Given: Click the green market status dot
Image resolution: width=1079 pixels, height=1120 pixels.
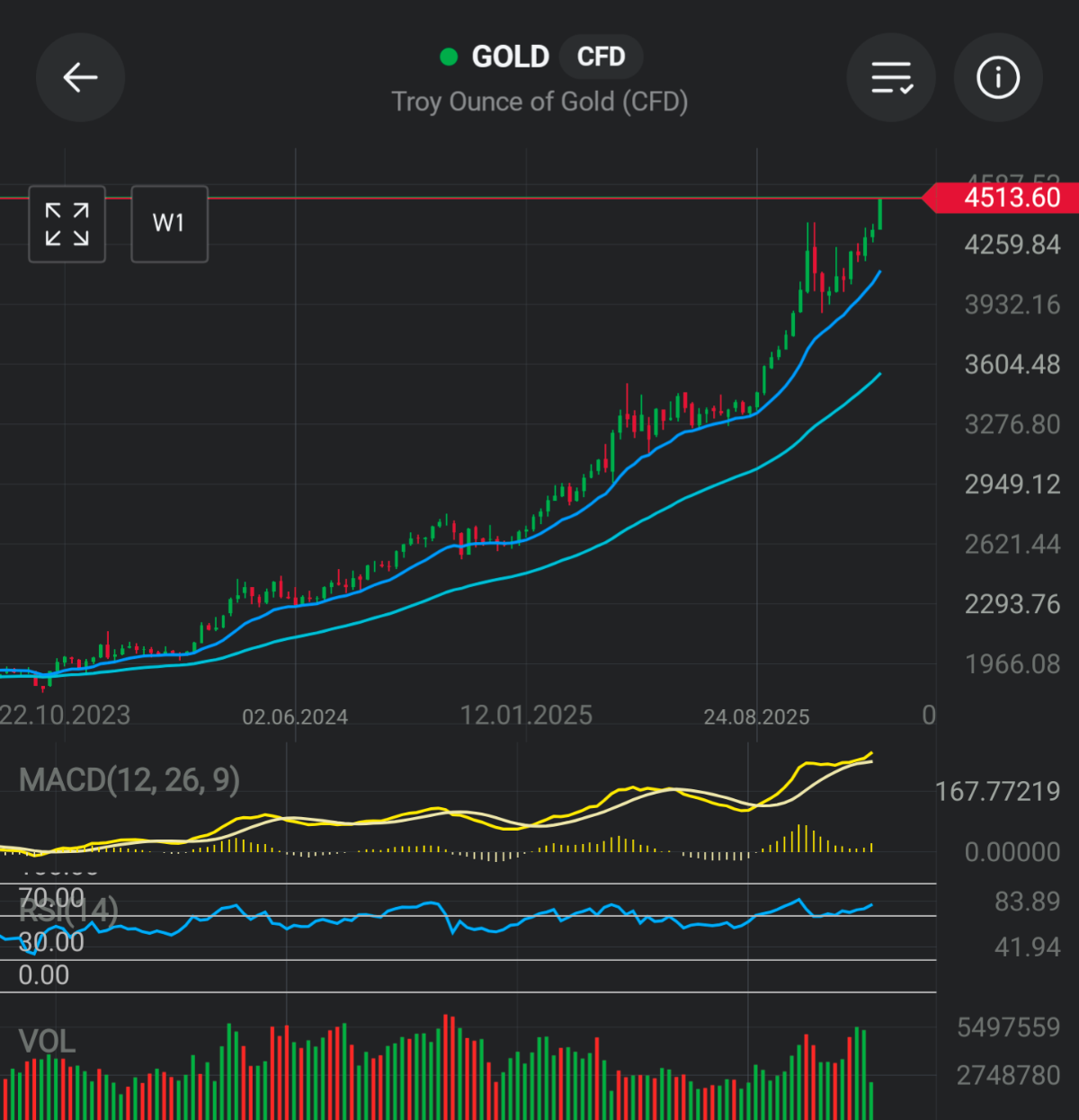Looking at the screenshot, I should point(449,58).
